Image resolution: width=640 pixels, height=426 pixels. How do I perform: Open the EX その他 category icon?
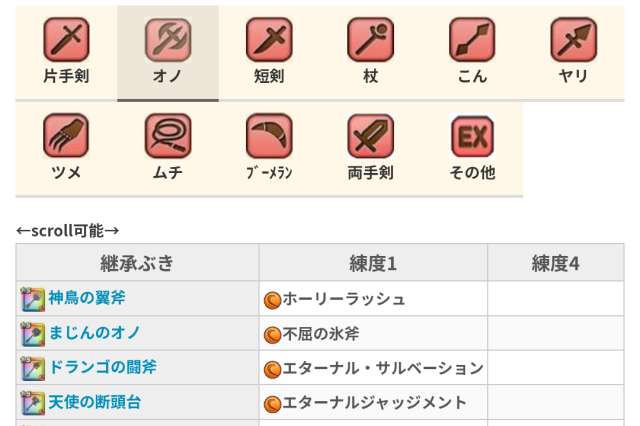472,135
